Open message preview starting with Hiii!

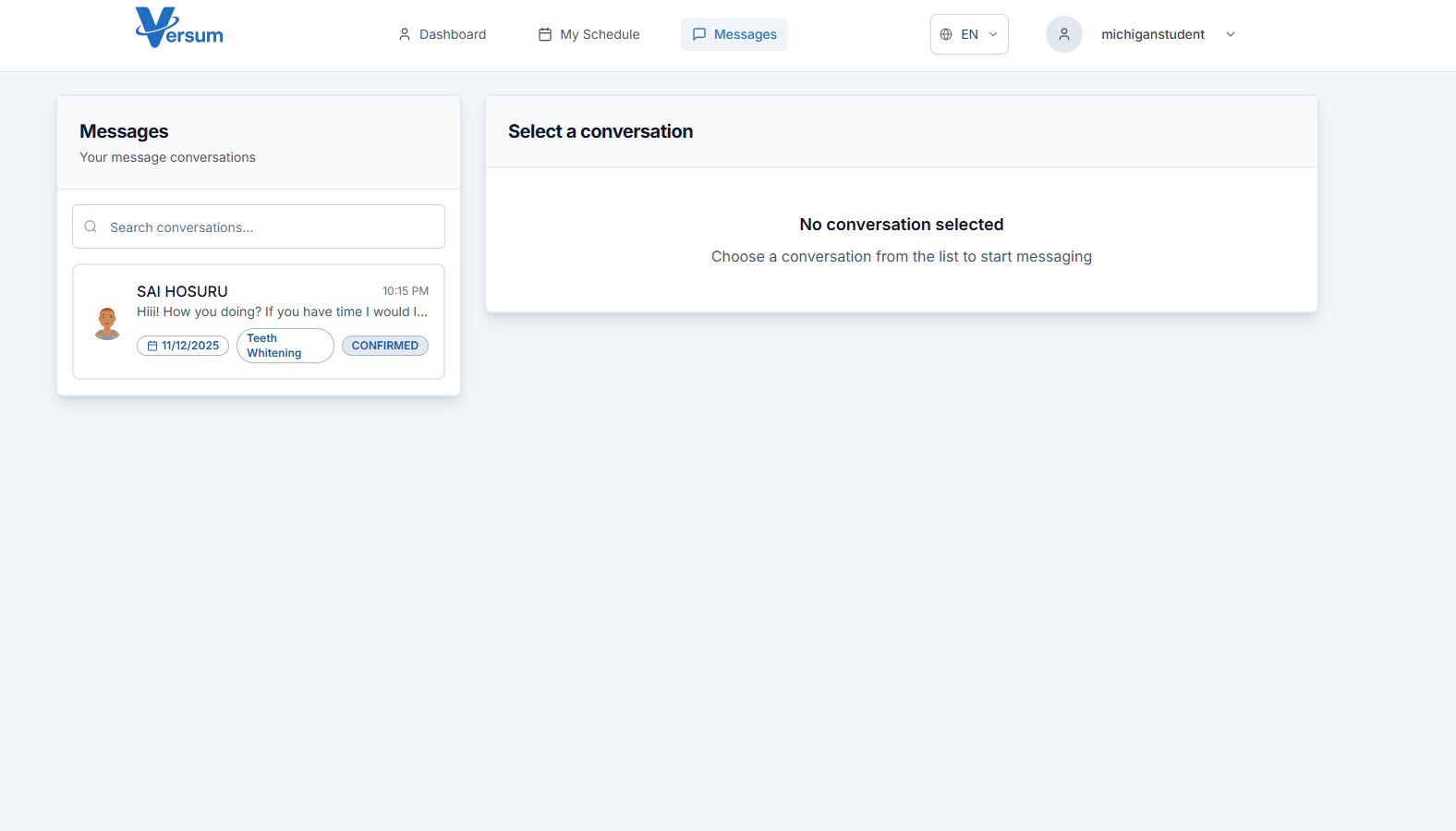pos(283,312)
